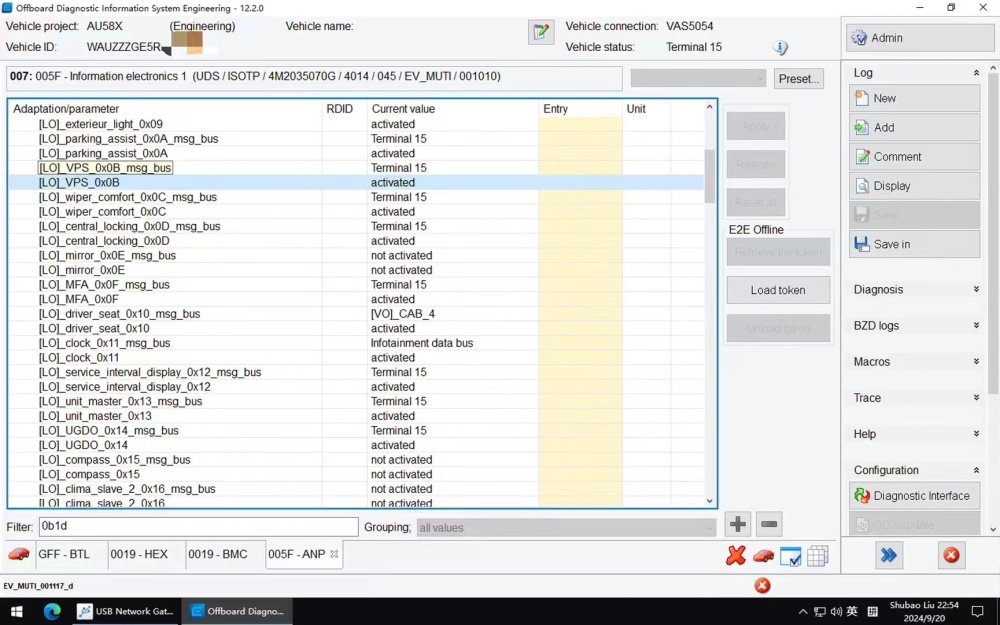Click the Diagnostic Interface button
Image resolution: width=1000 pixels, height=625 pixels.
coord(915,496)
